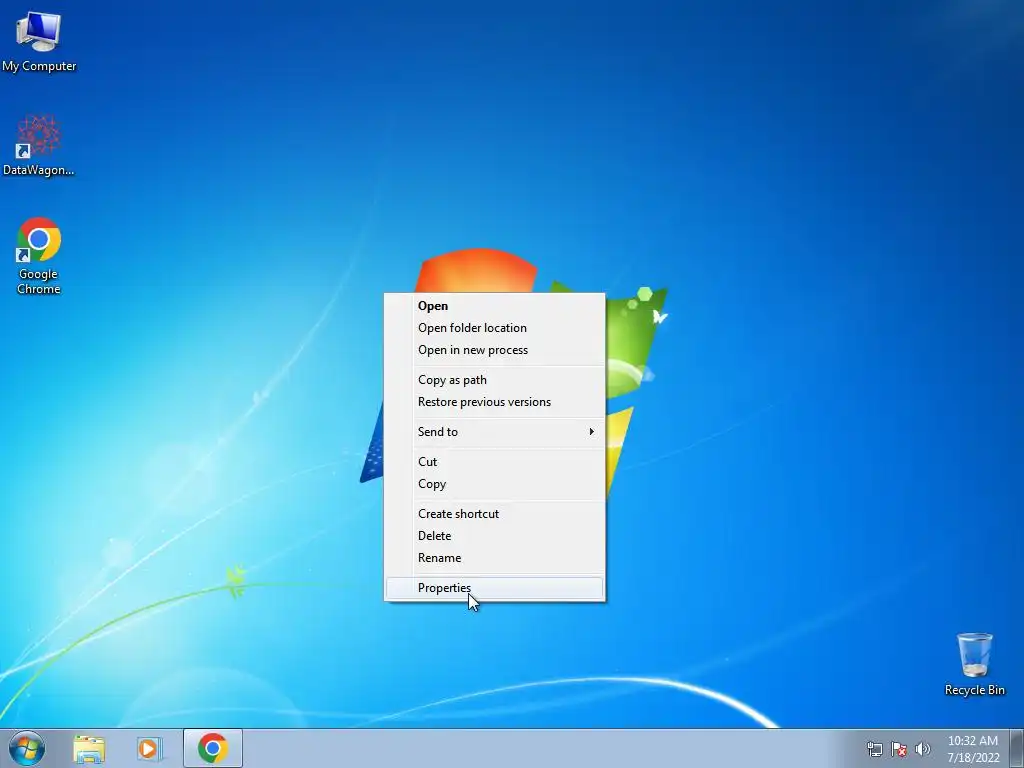
Task: Choose Open in new process
Action: (494, 350)
